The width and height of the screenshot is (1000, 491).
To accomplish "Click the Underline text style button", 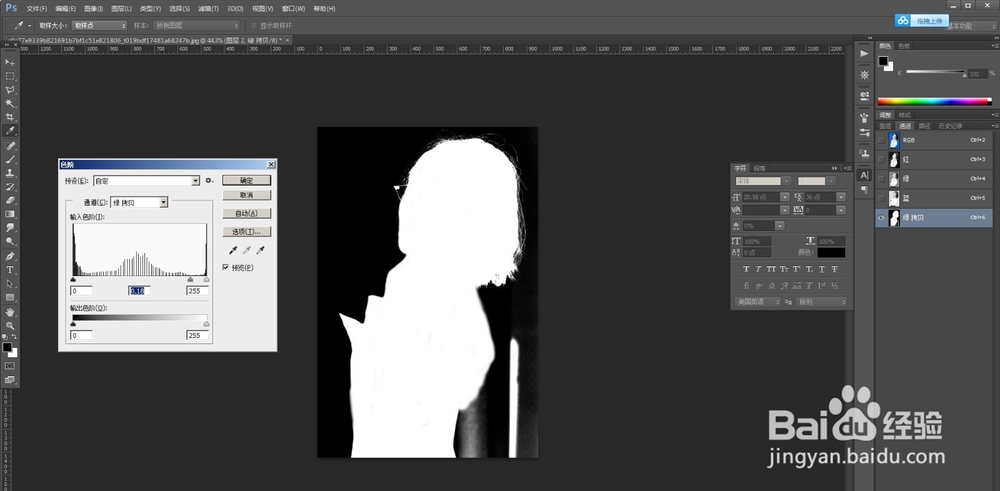I will point(822,269).
